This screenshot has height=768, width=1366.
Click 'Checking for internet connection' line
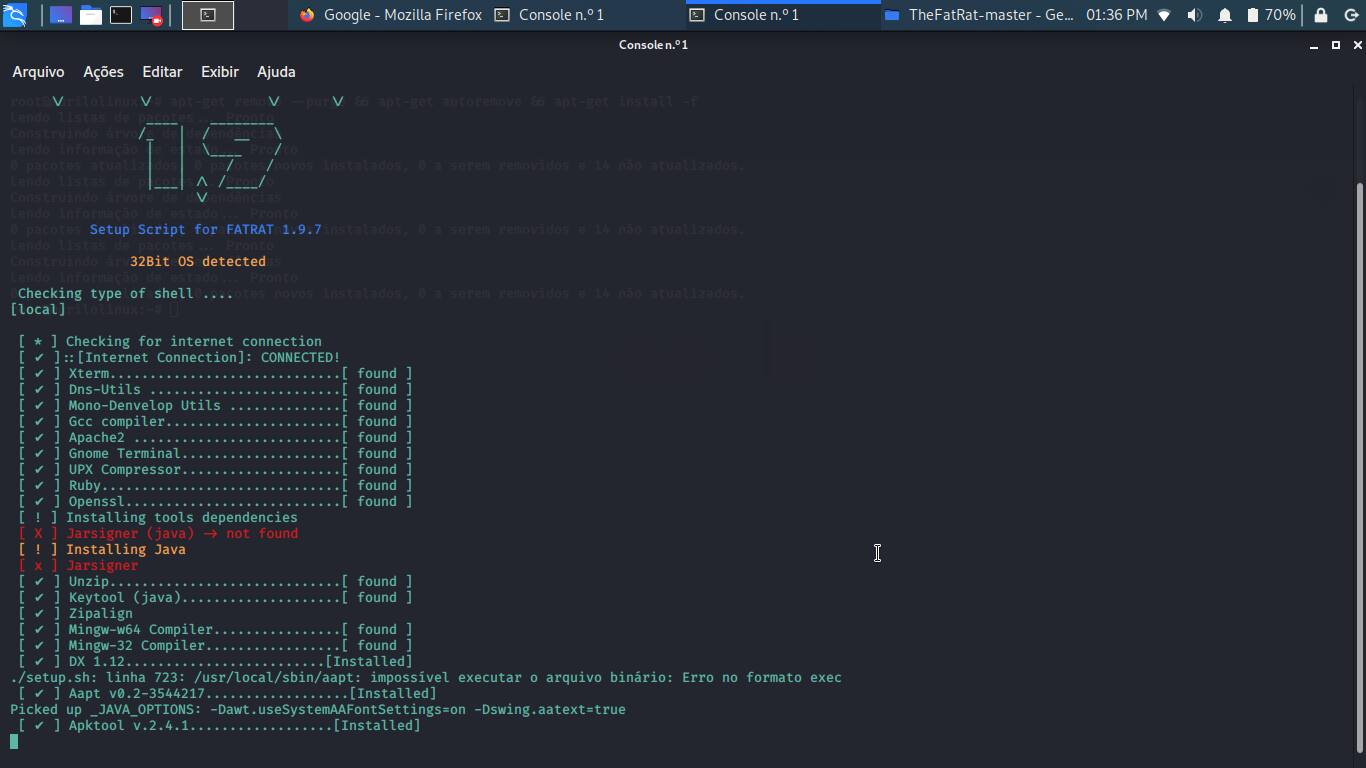point(170,341)
